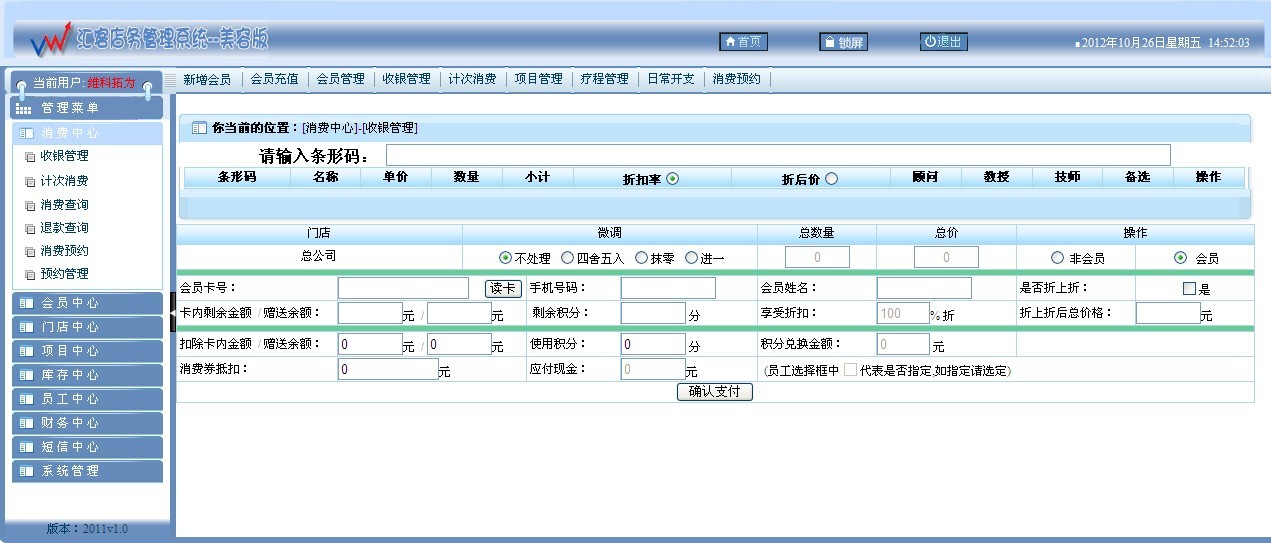1271x543 pixels.
Task: Open the 新增会员 tab
Action: (x=207, y=79)
